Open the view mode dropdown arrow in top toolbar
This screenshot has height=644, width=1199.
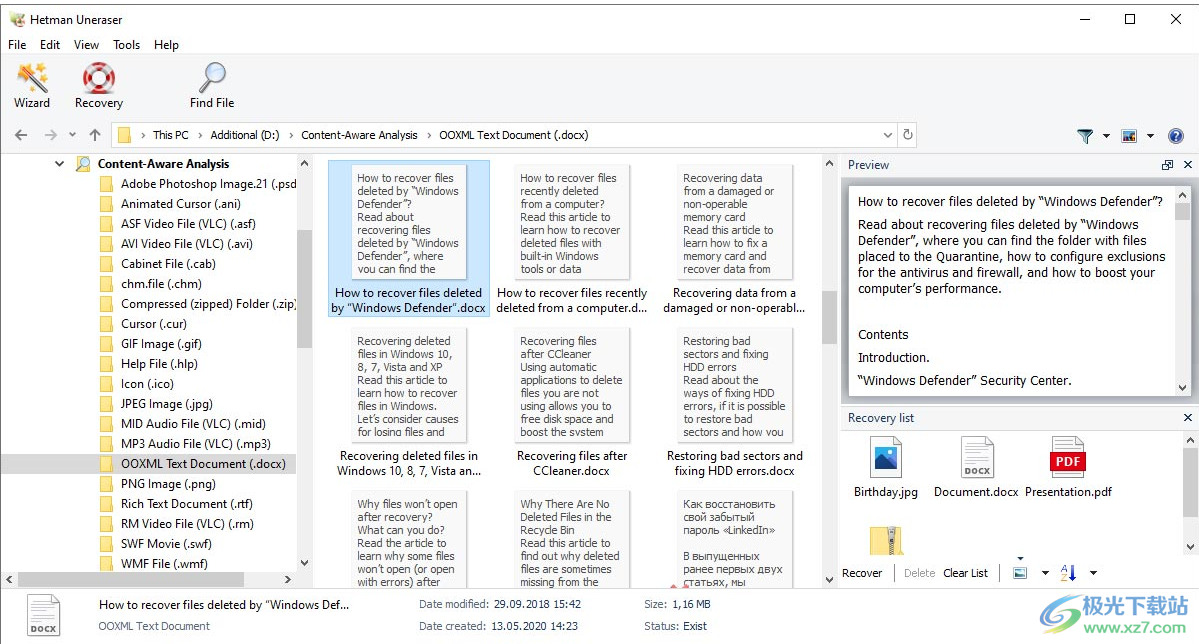(1151, 136)
